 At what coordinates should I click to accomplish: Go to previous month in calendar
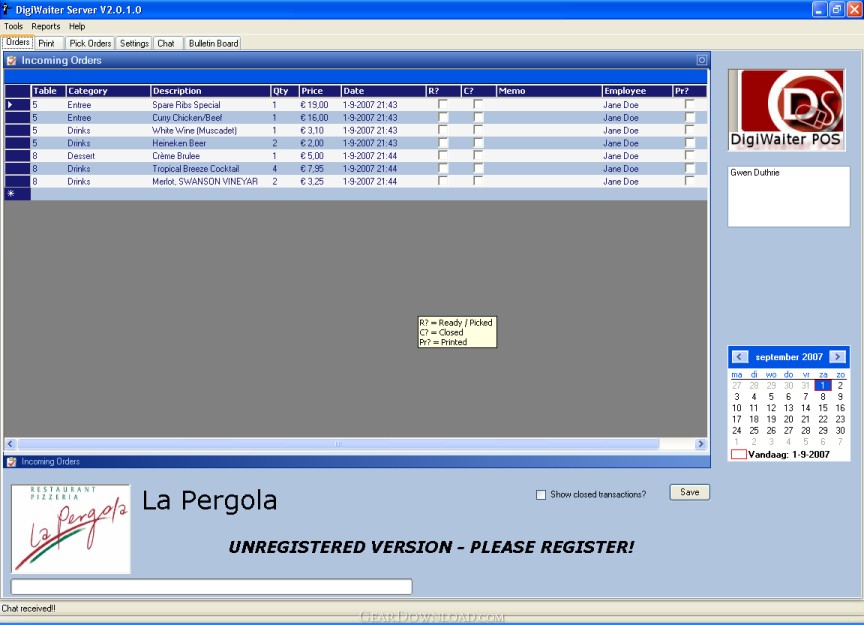pyautogui.click(x=739, y=357)
